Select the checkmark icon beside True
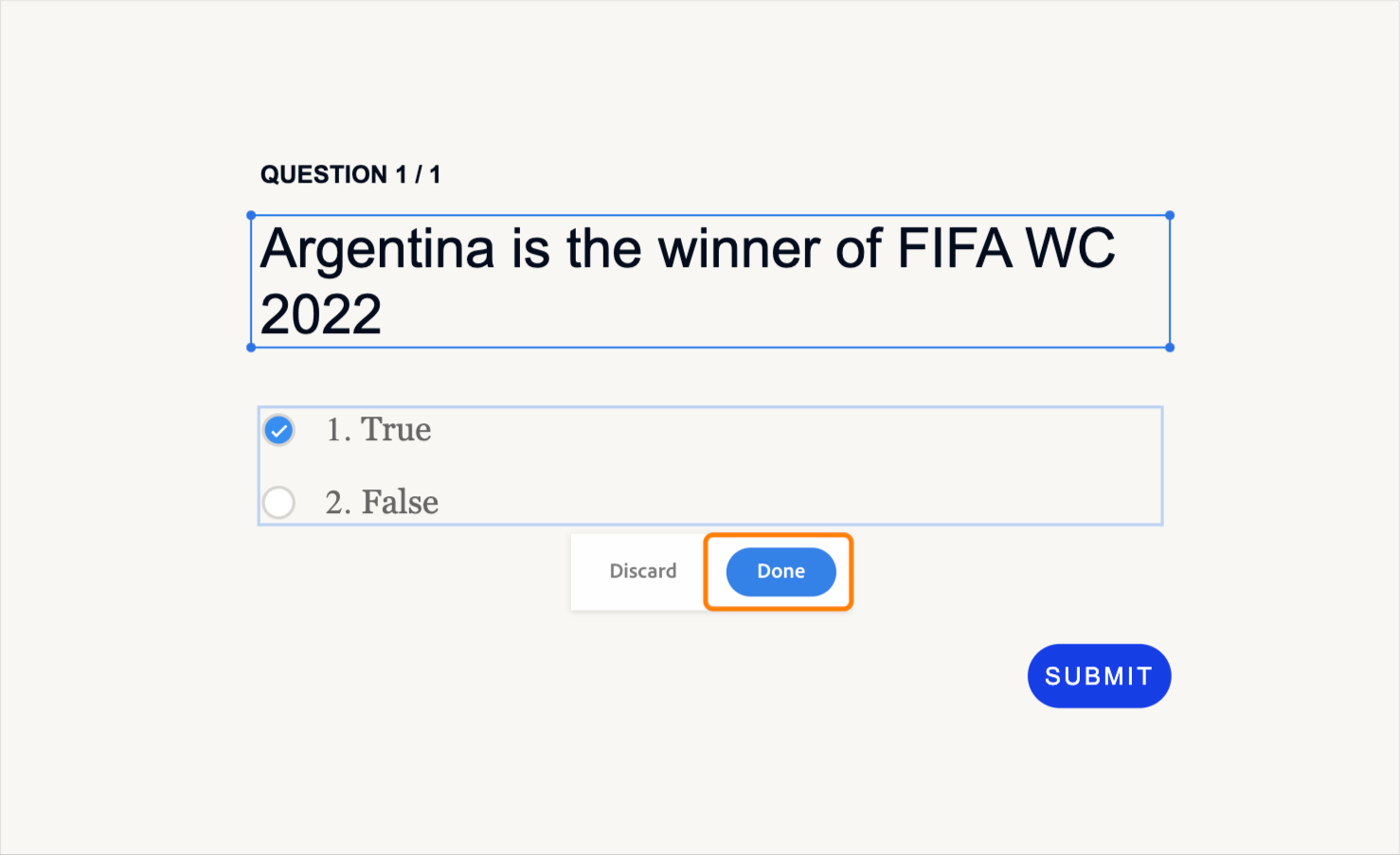The image size is (1400, 855). click(x=278, y=430)
